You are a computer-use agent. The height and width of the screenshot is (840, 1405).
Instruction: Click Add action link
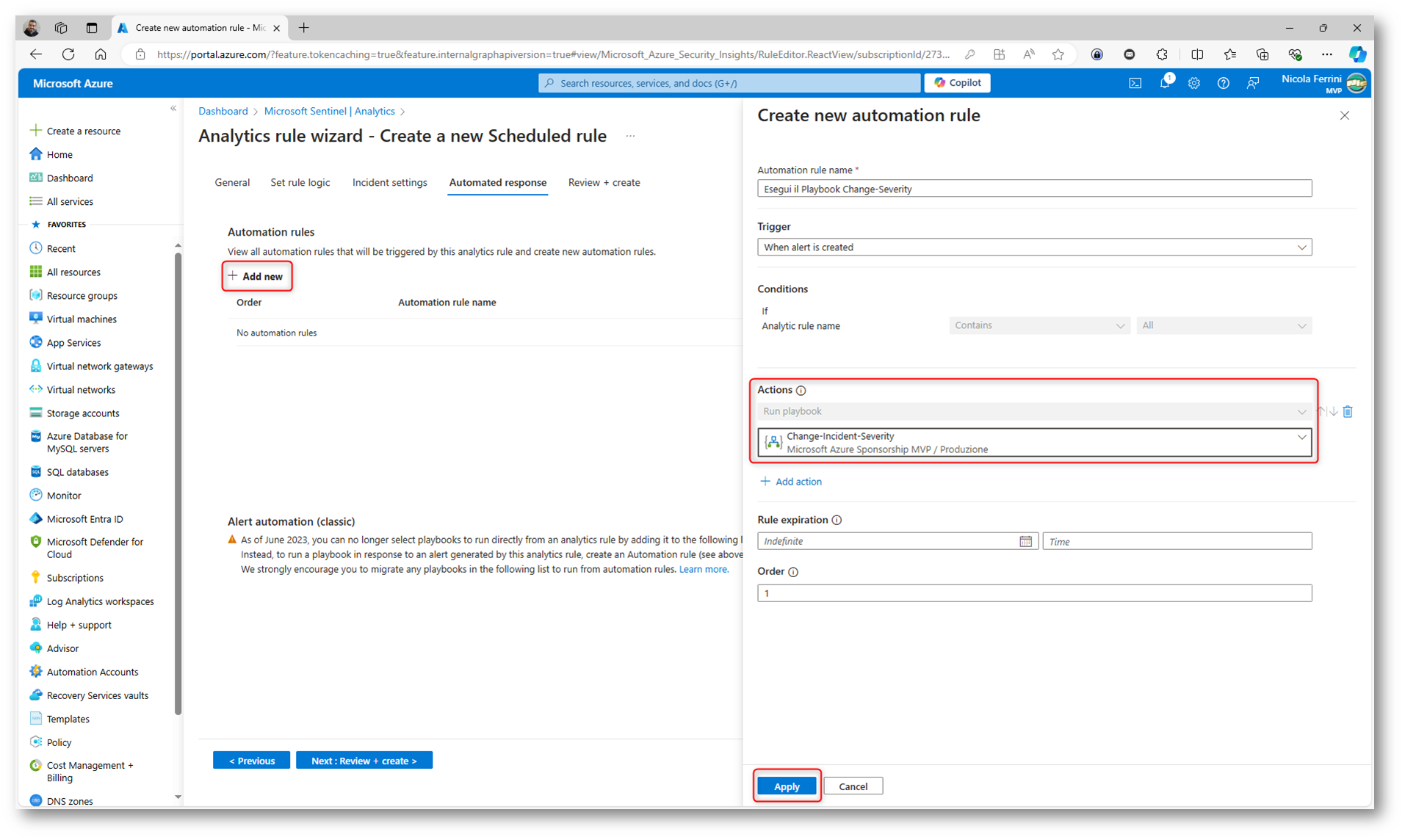click(791, 482)
